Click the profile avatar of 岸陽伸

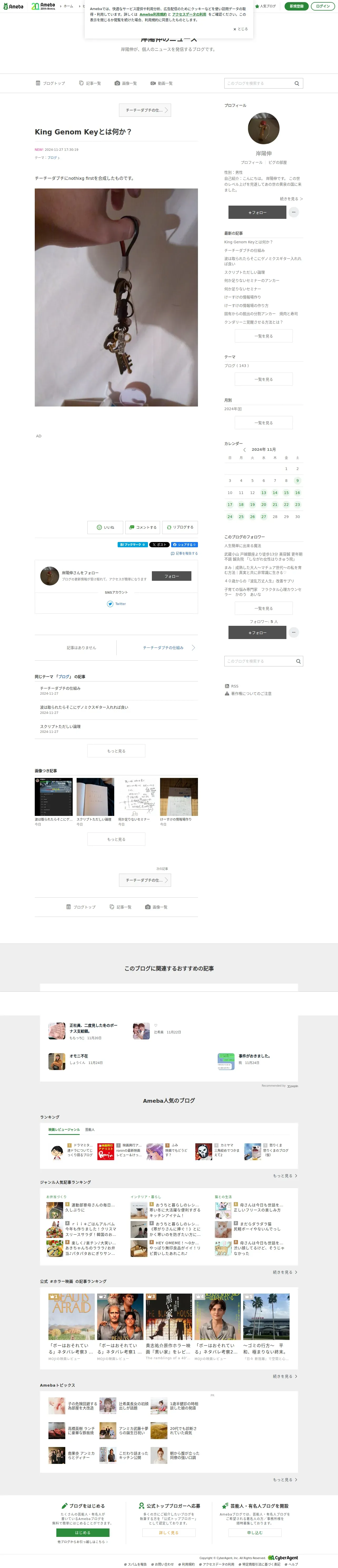point(264,128)
